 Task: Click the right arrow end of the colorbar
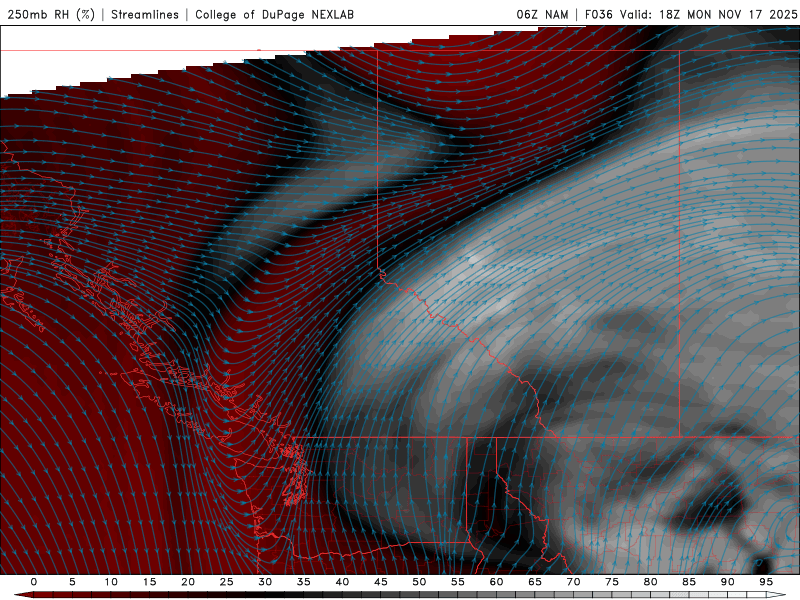[x=777, y=595]
